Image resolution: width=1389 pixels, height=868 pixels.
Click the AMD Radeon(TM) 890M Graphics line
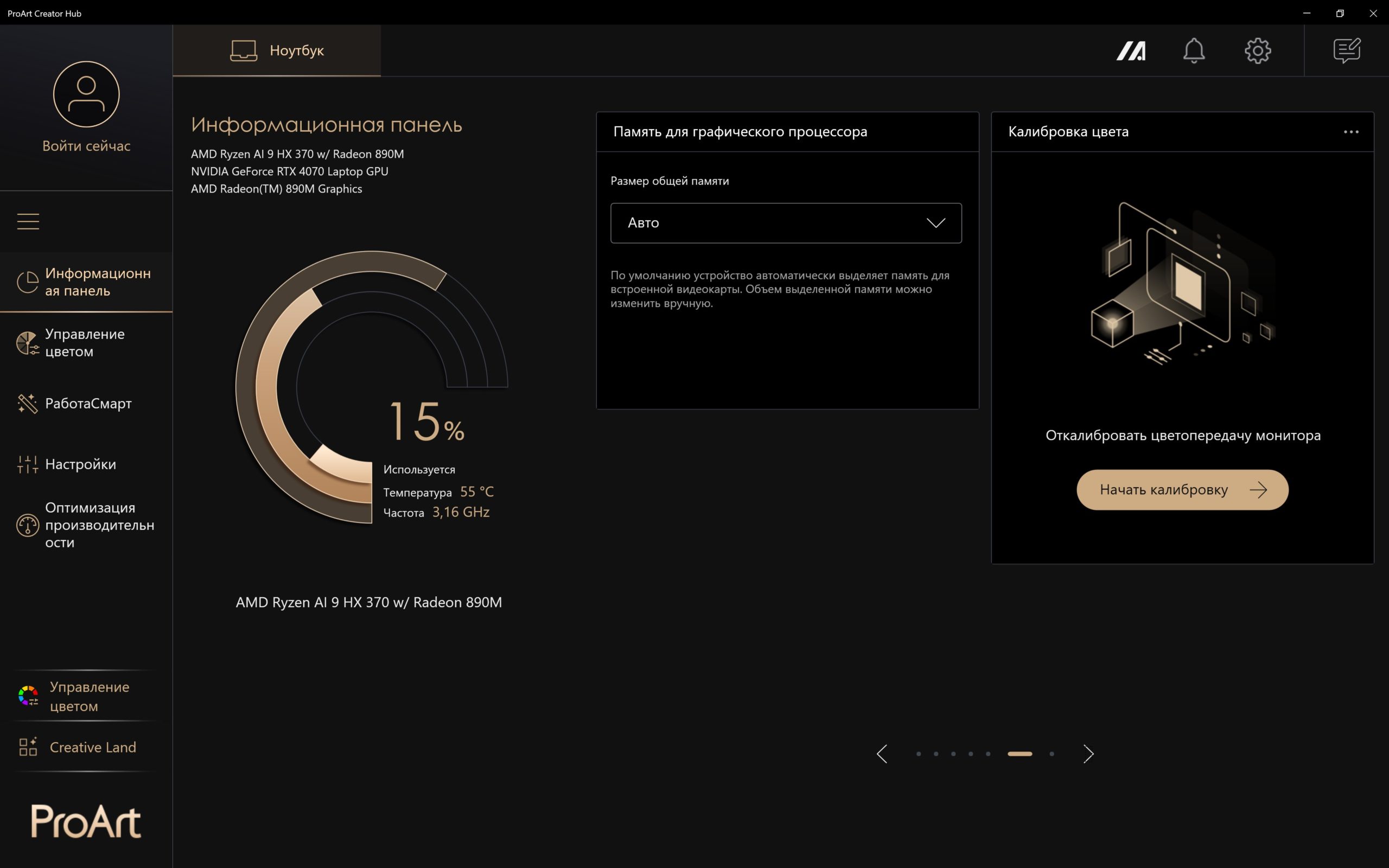coord(276,189)
